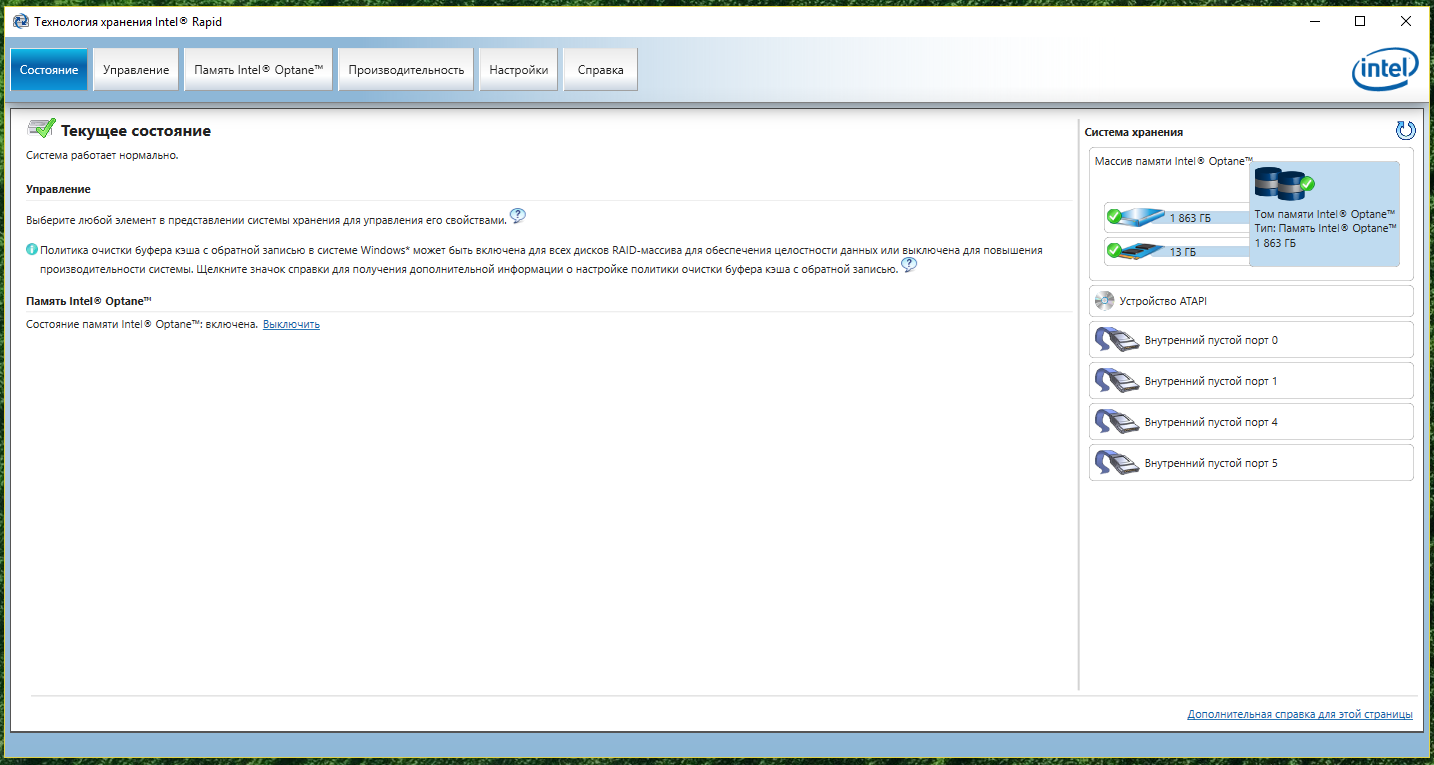Viewport: 1434px width, 765px height.
Task: Click icon of Внутренний пустой порт 0
Action: click(1117, 340)
